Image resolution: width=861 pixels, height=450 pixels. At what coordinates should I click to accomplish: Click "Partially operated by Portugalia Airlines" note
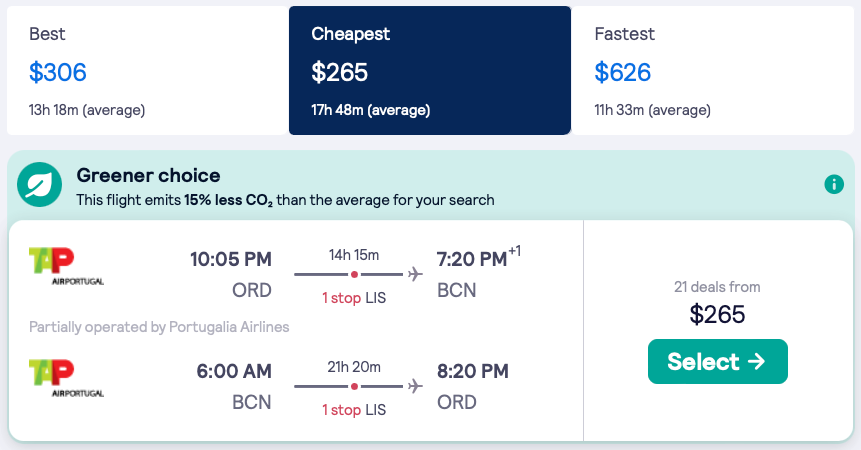(x=159, y=327)
